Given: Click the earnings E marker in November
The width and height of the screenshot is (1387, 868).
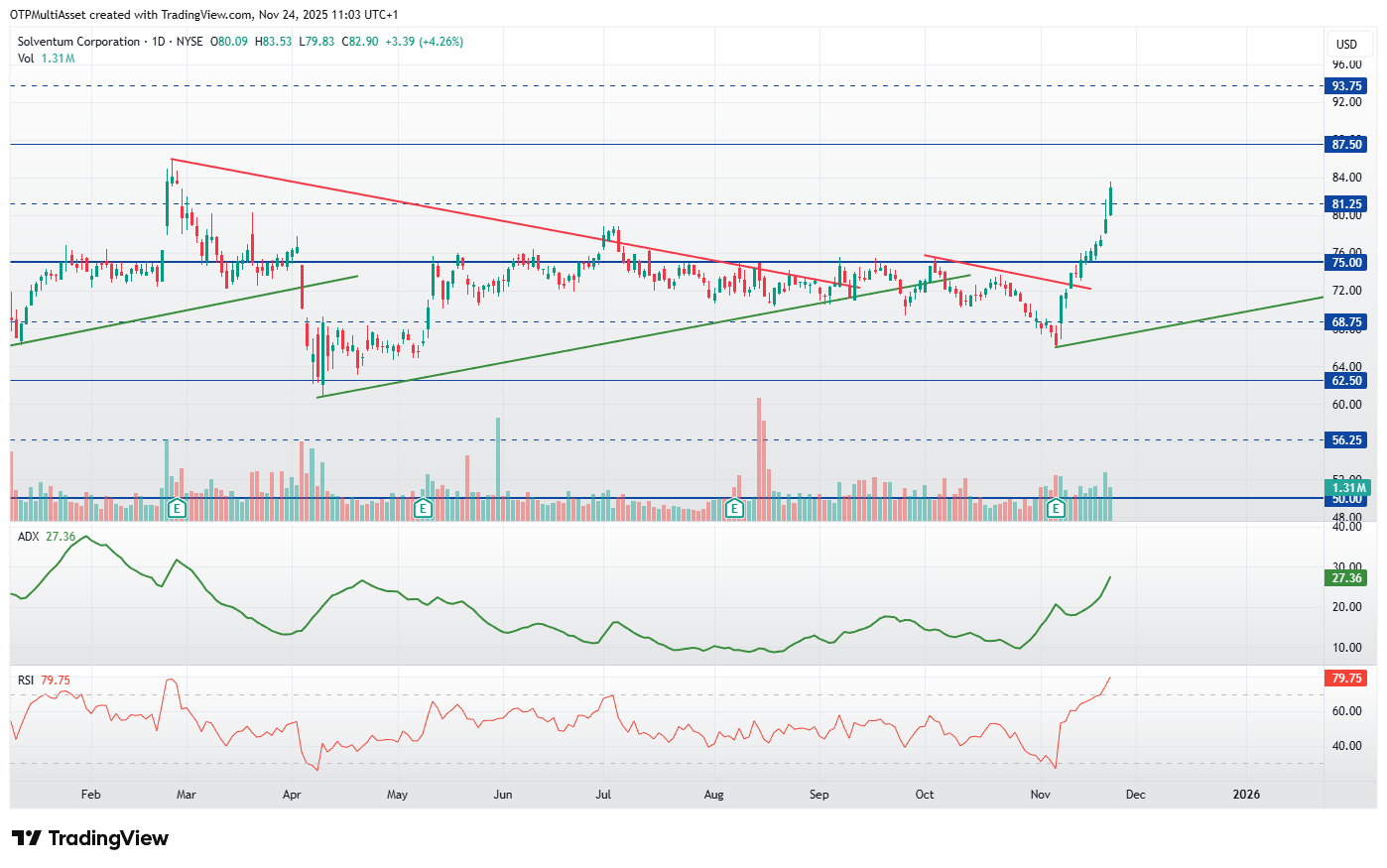Looking at the screenshot, I should tap(1057, 508).
